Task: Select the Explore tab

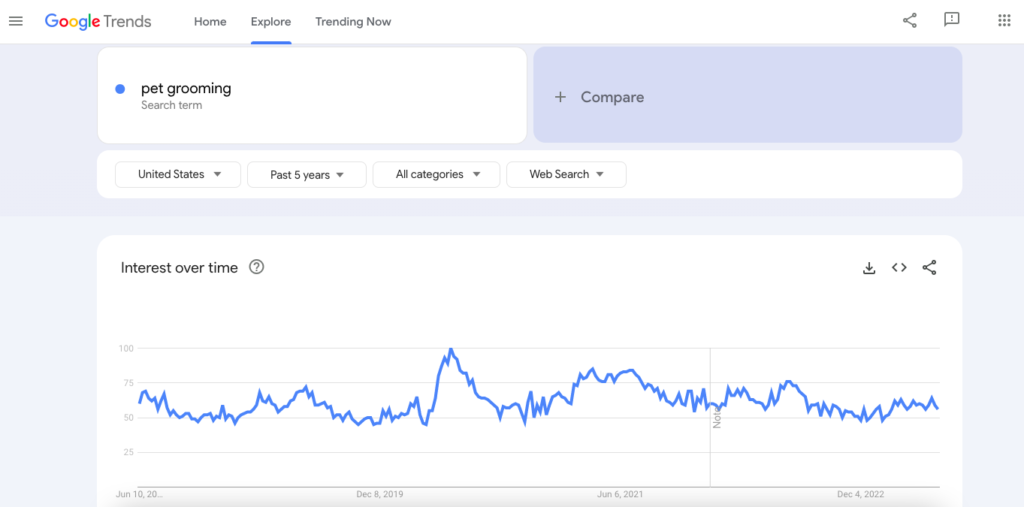Action: pyautogui.click(x=271, y=22)
